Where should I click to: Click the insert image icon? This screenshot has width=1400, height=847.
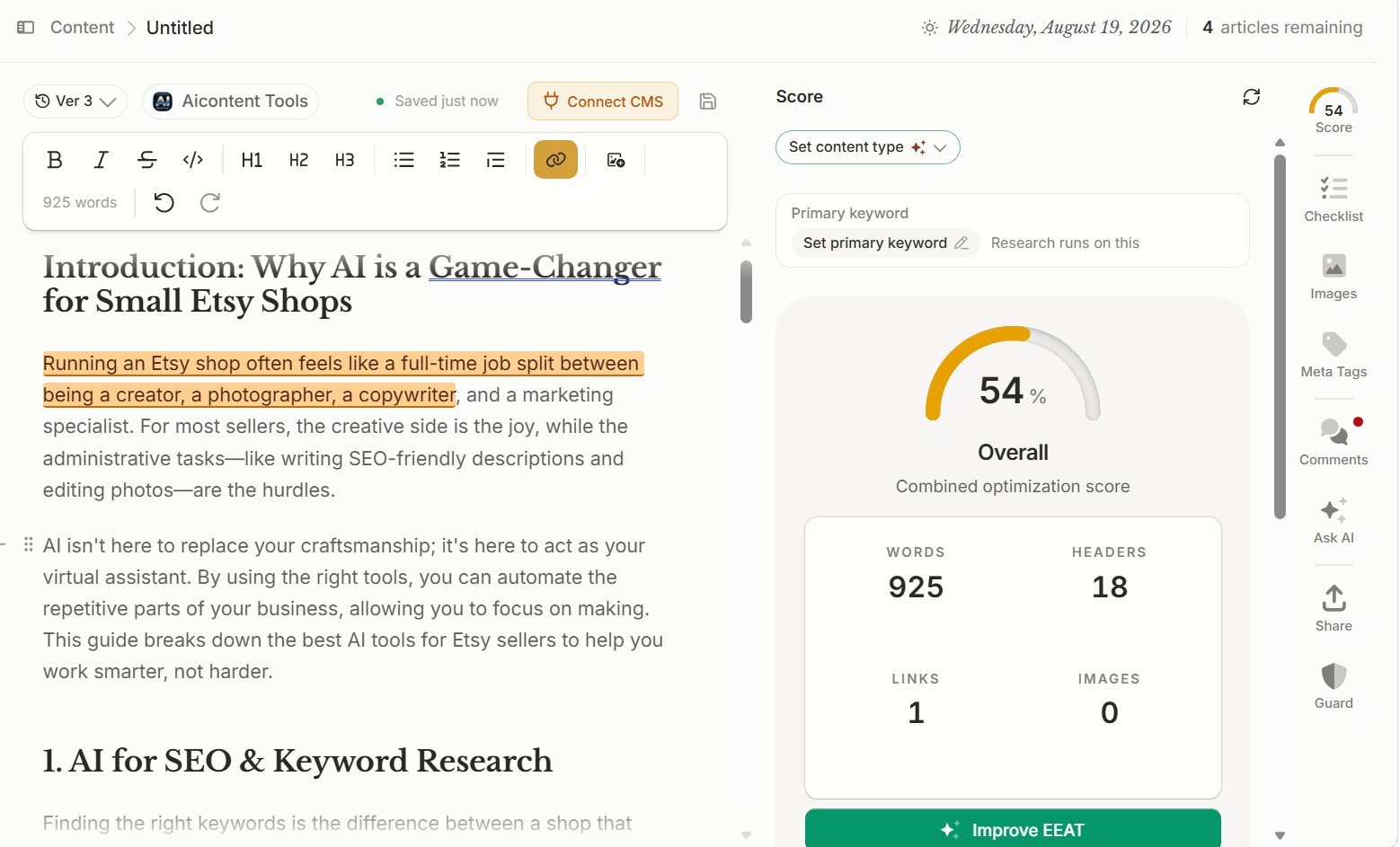click(616, 160)
